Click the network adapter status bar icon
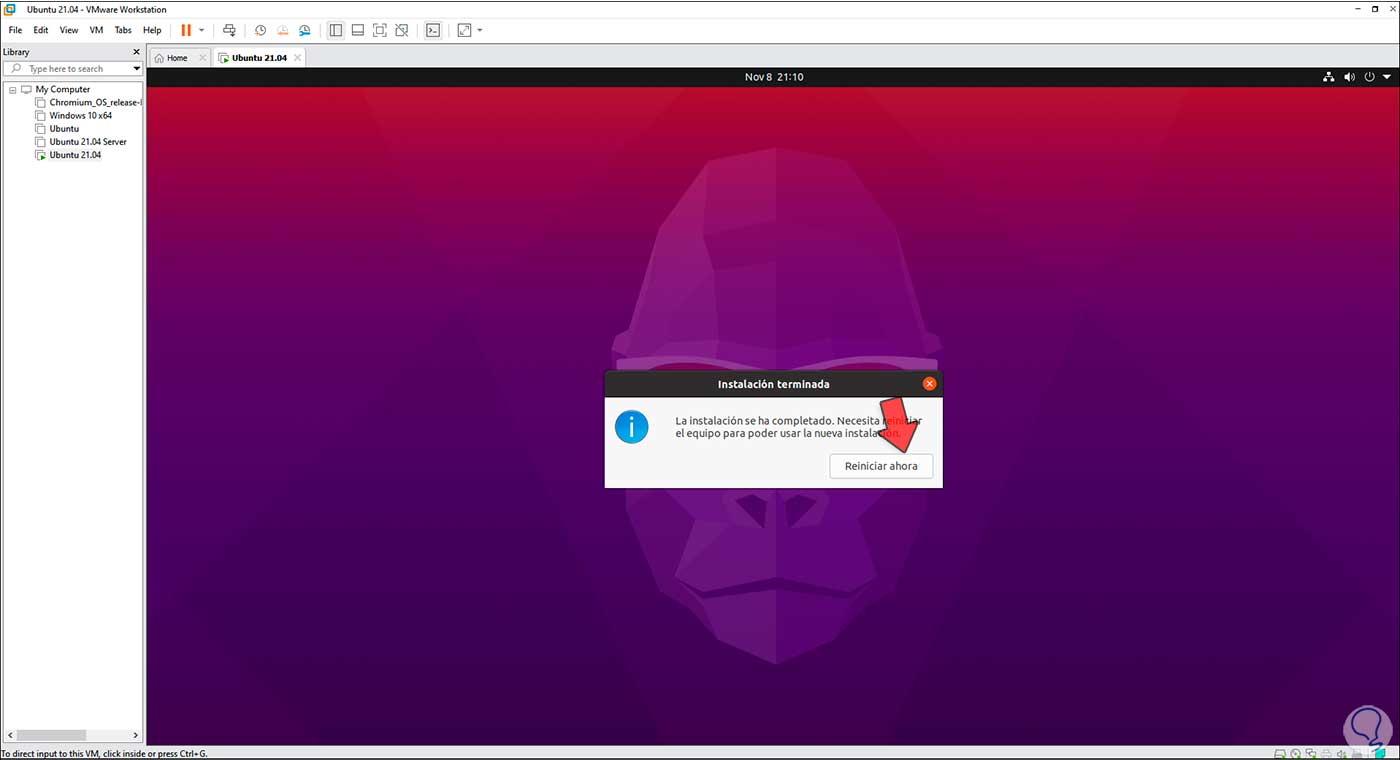The height and width of the screenshot is (760, 1400). (x=1311, y=754)
